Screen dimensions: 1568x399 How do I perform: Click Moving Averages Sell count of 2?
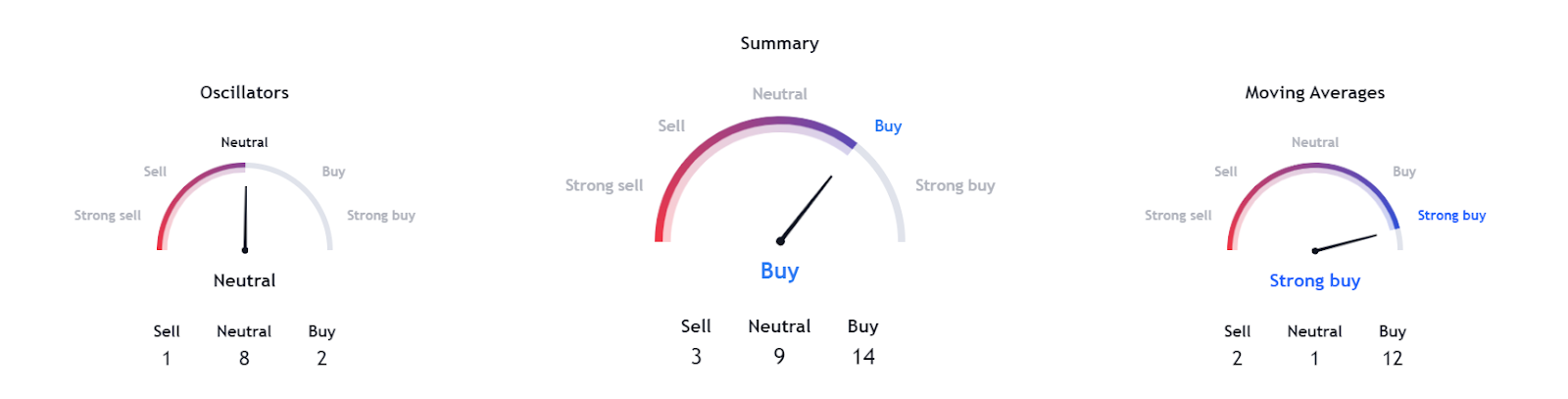[1237, 359]
